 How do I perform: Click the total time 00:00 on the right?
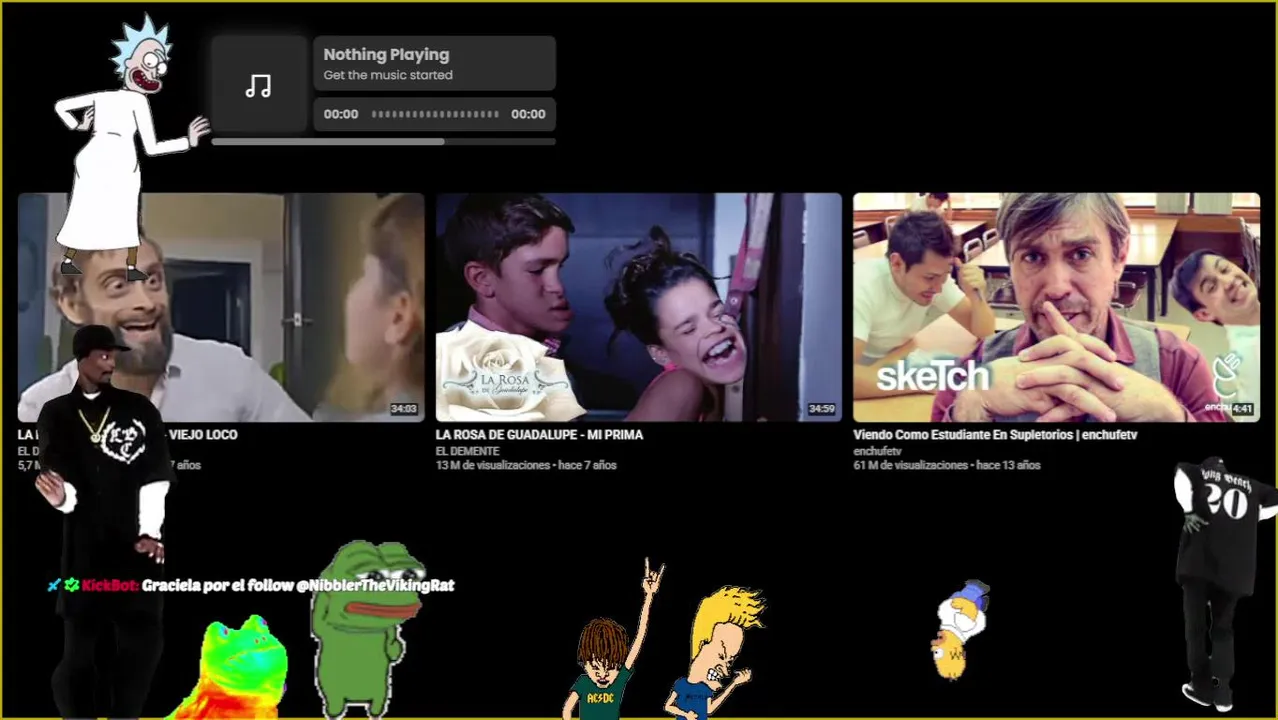(x=528, y=114)
